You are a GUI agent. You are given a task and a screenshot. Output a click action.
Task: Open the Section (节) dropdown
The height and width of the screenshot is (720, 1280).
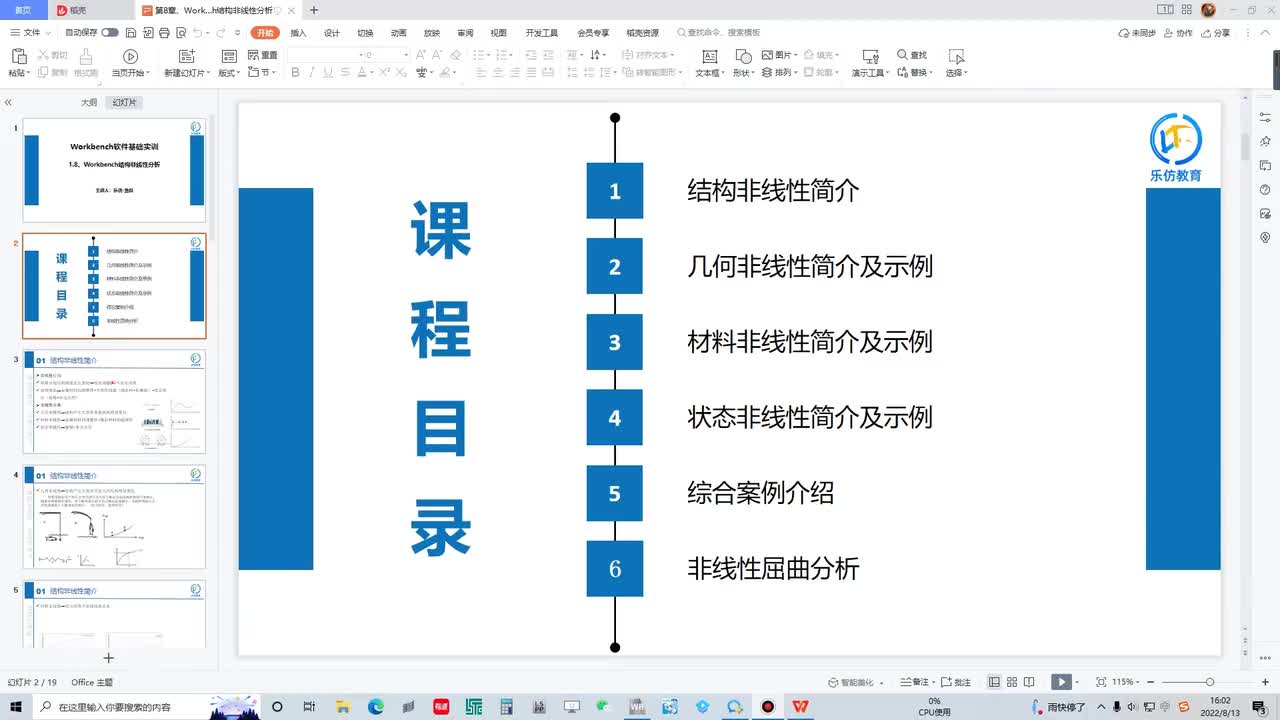pyautogui.click(x=264, y=73)
